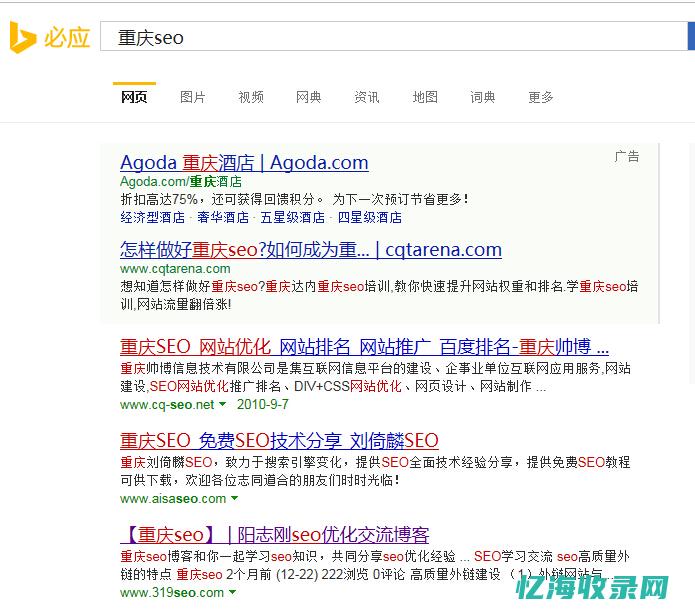This screenshot has height=609, width=695.
Task: Expand the arrow next to www.cq-seo.net
Action: point(223,404)
